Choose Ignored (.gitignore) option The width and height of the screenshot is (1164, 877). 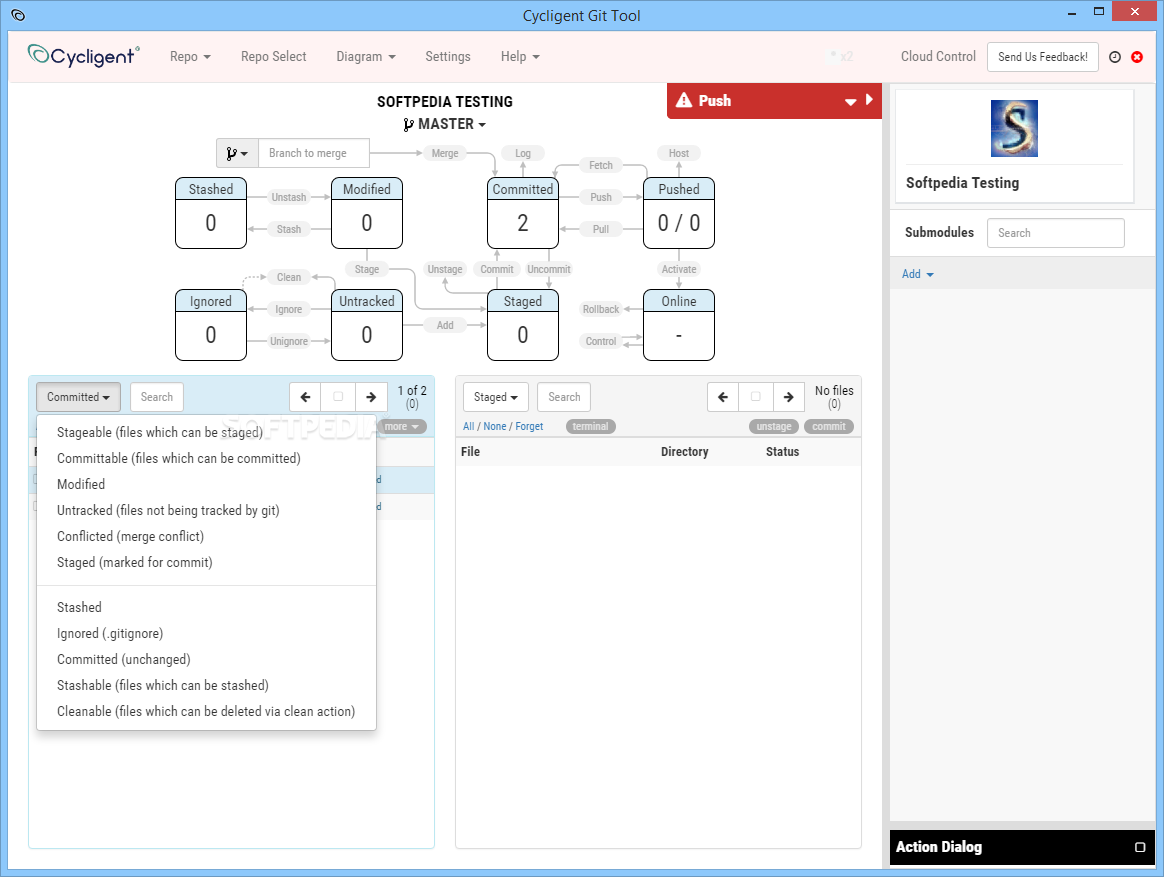tap(206, 633)
